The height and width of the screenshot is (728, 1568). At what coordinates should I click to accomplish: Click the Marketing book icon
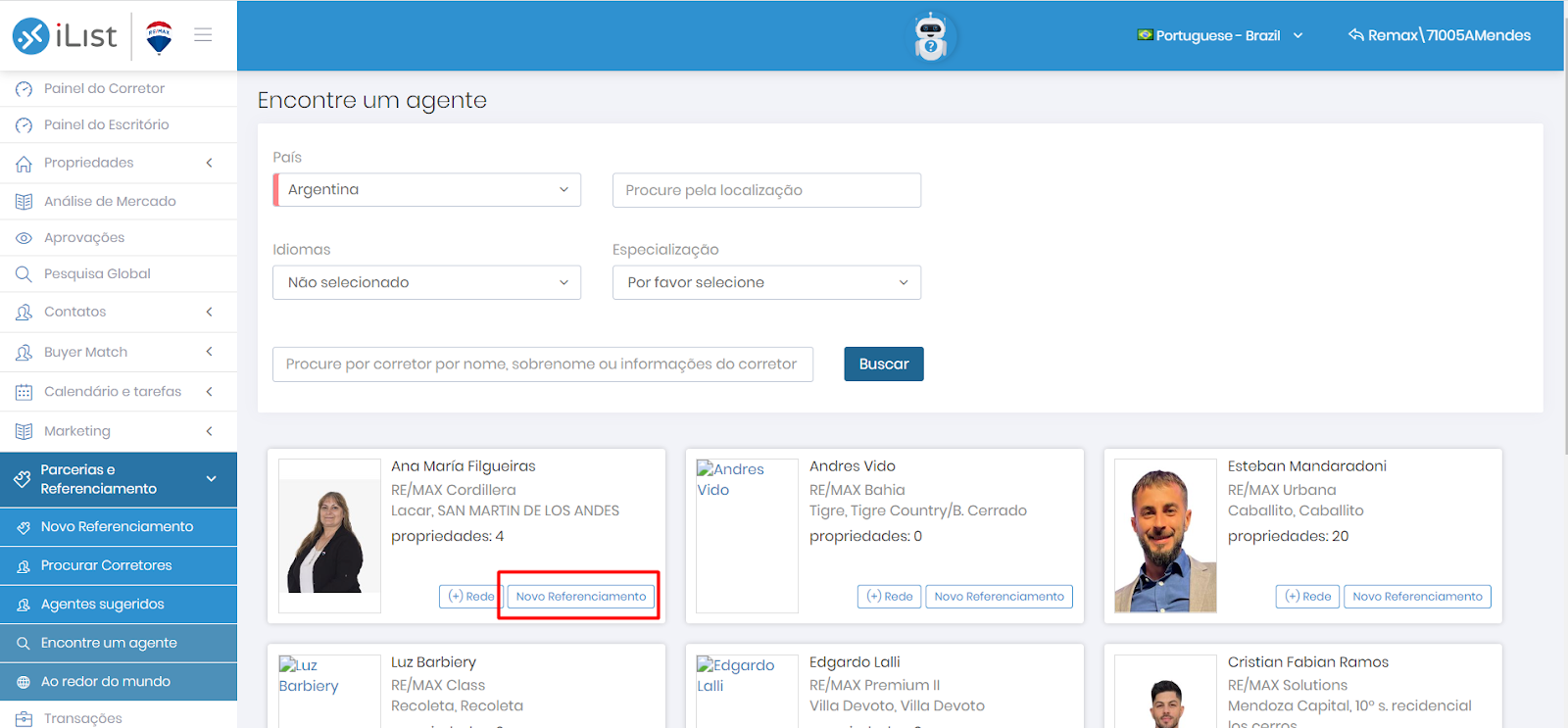coord(24,431)
